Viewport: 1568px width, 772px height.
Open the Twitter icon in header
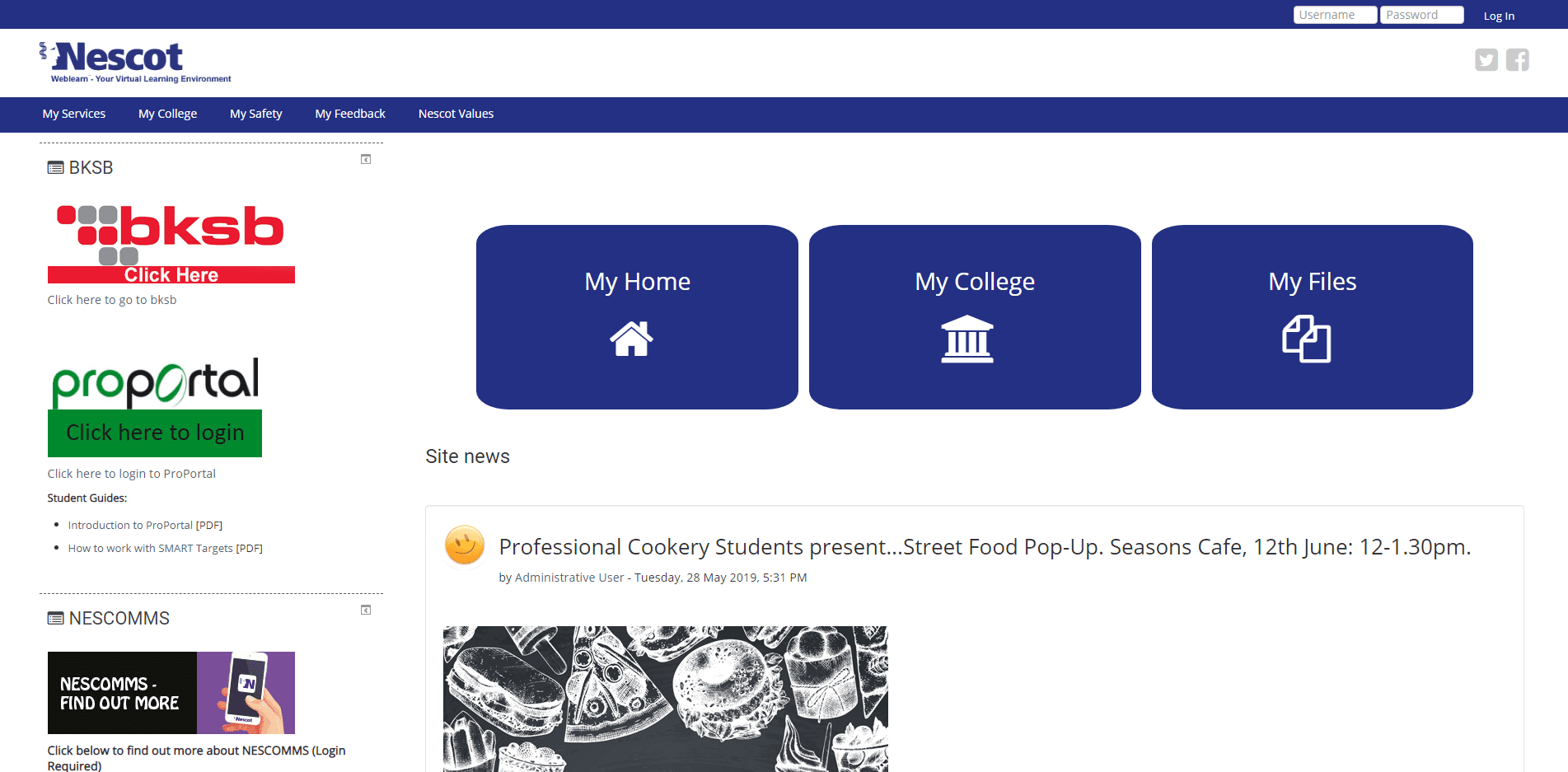tap(1486, 60)
